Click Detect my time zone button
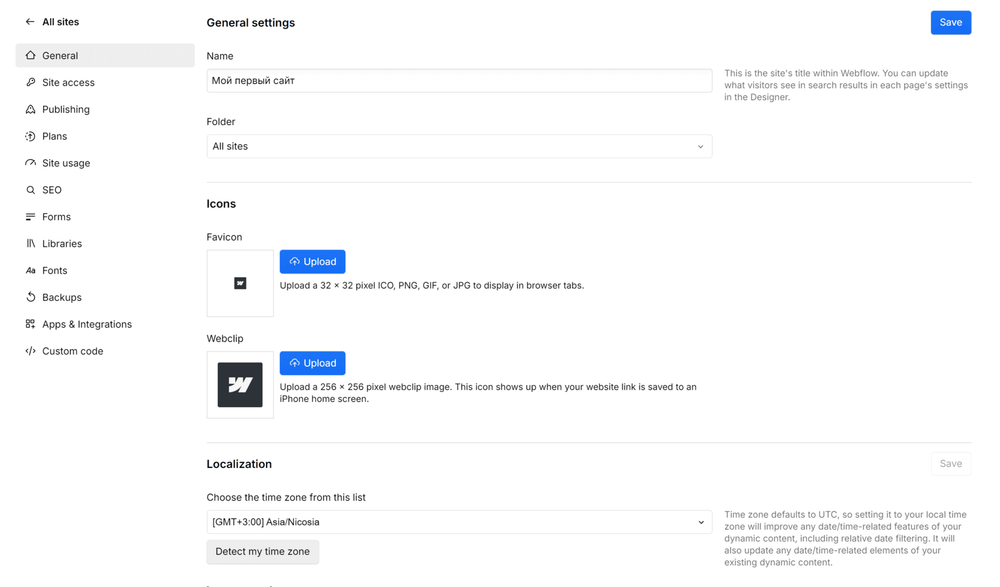The height and width of the screenshot is (587, 1000). pyautogui.click(x=262, y=552)
